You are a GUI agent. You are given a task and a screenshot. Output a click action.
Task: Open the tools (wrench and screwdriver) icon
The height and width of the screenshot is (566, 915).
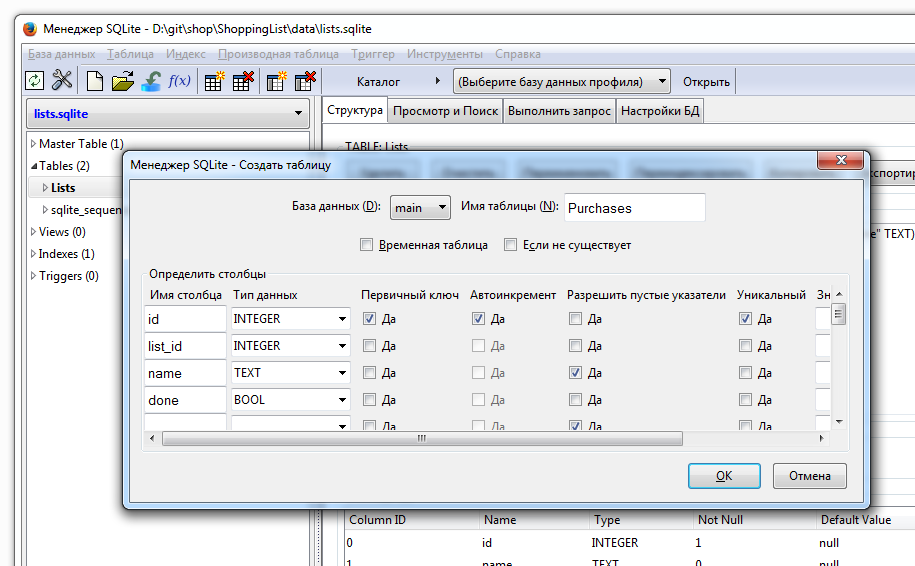click(x=62, y=81)
